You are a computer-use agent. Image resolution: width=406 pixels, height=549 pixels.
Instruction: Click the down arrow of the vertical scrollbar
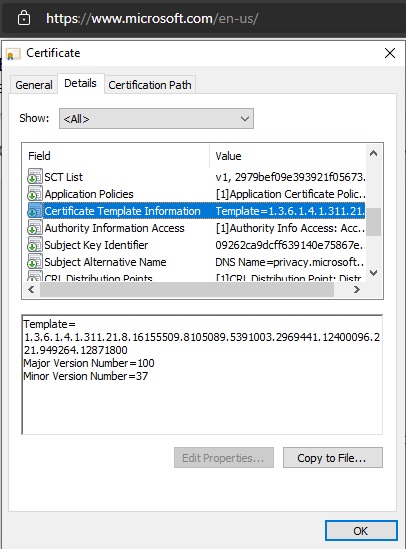[x=373, y=273]
